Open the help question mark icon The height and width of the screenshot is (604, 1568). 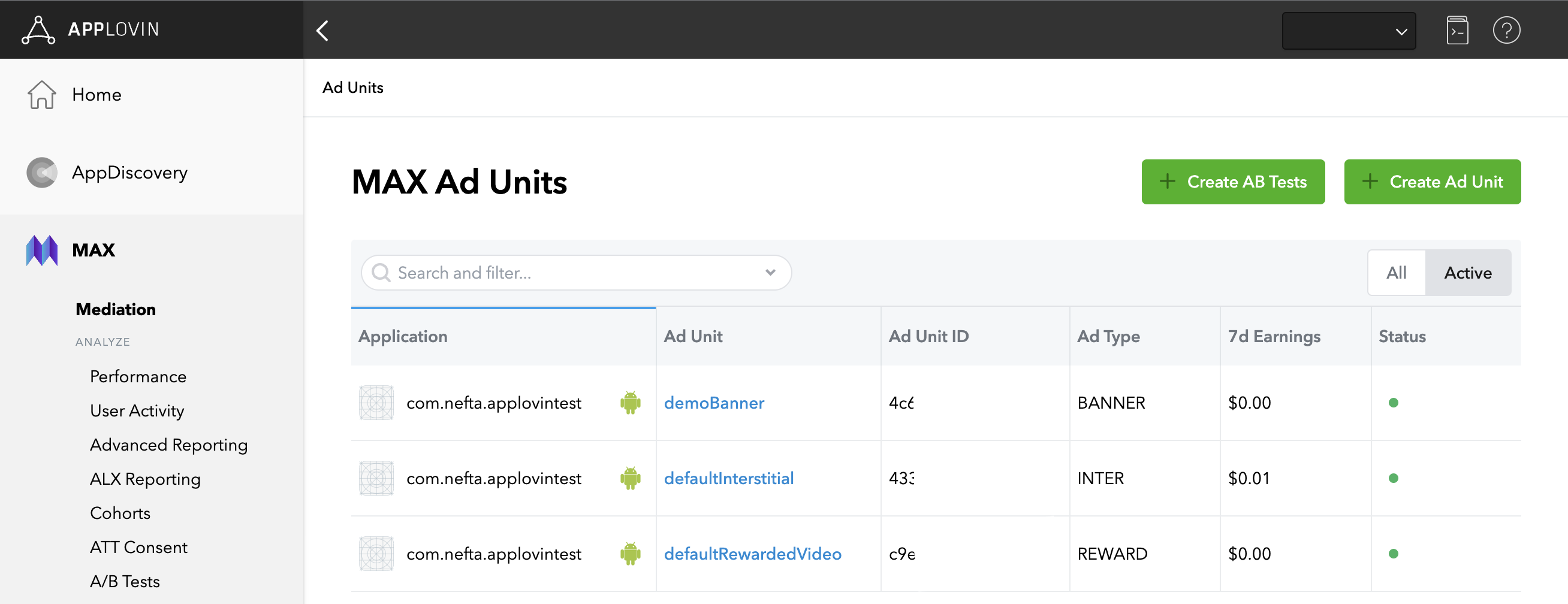(x=1506, y=31)
